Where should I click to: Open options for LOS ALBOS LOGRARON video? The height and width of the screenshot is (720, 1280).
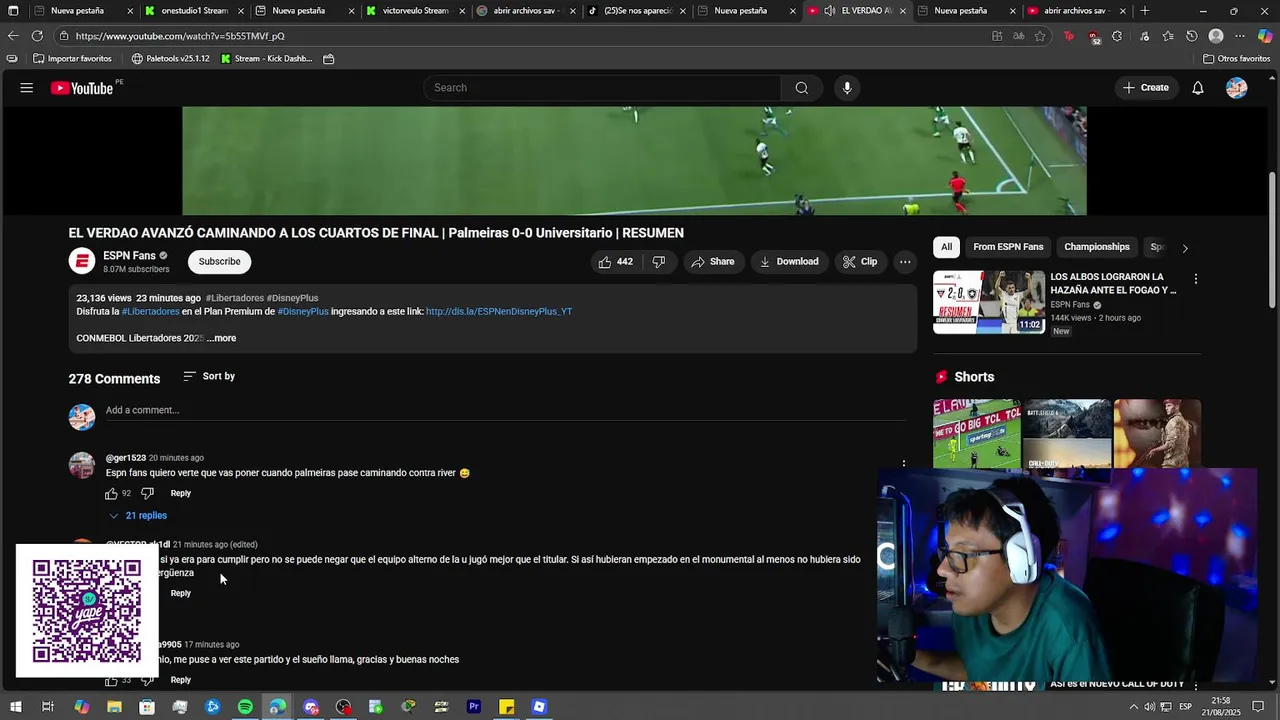point(1195,279)
